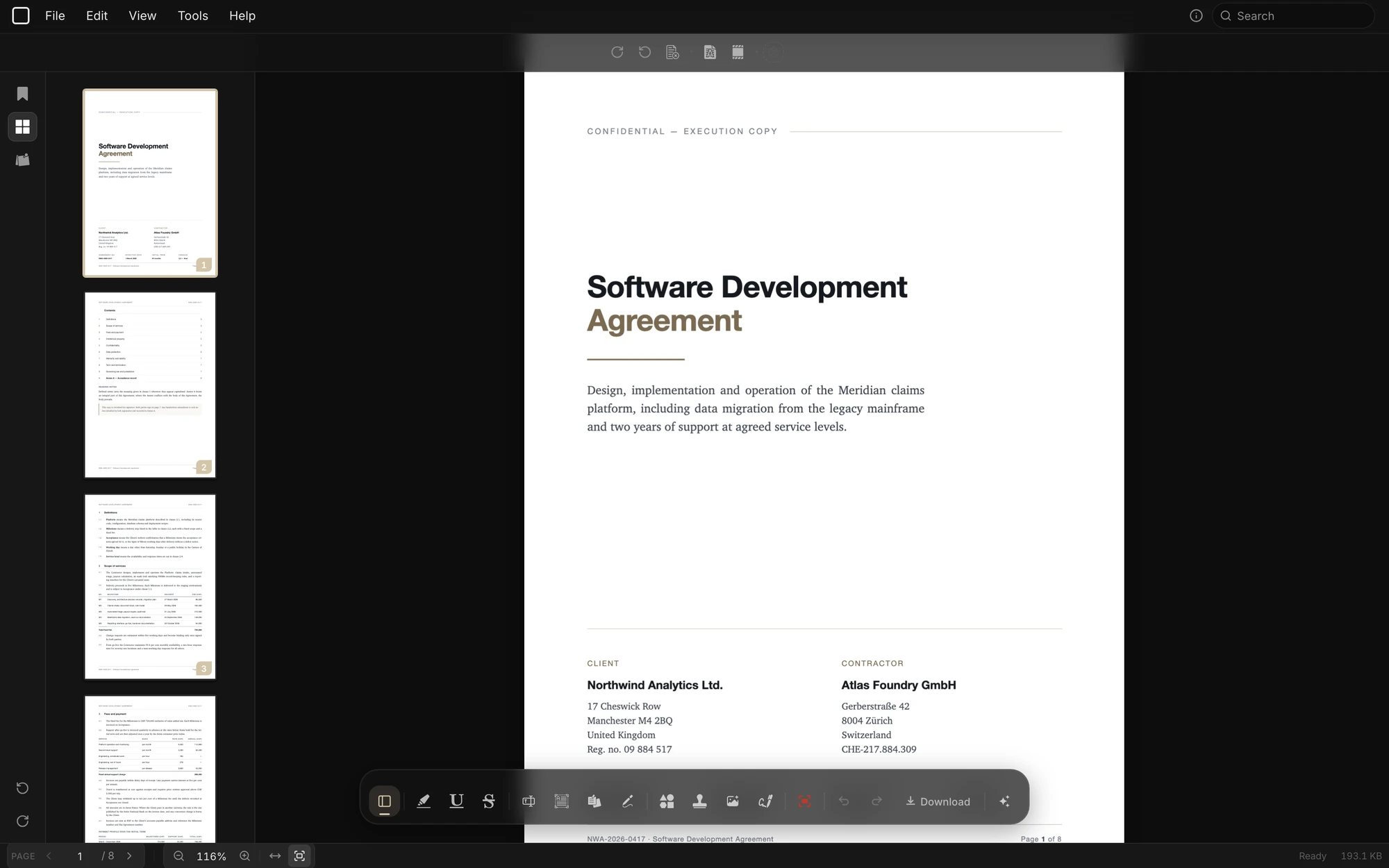The height and width of the screenshot is (868, 1389).
Task: Fit the page to width
Action: pyautogui.click(x=275, y=856)
